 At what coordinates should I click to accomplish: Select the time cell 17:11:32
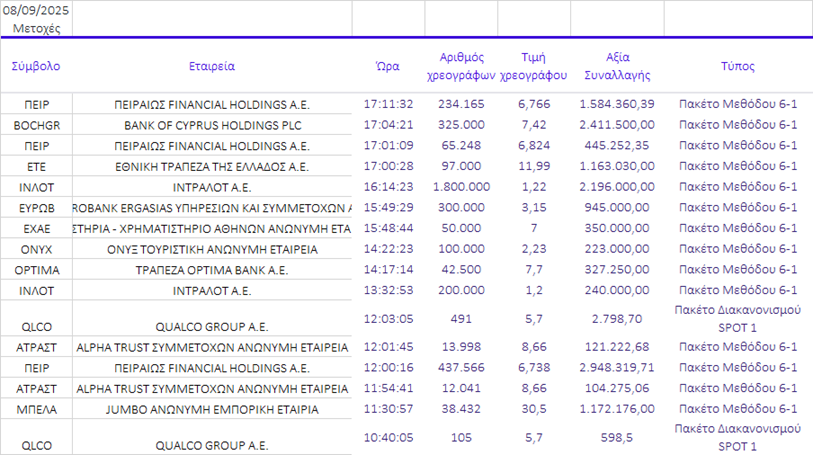[x=388, y=104]
